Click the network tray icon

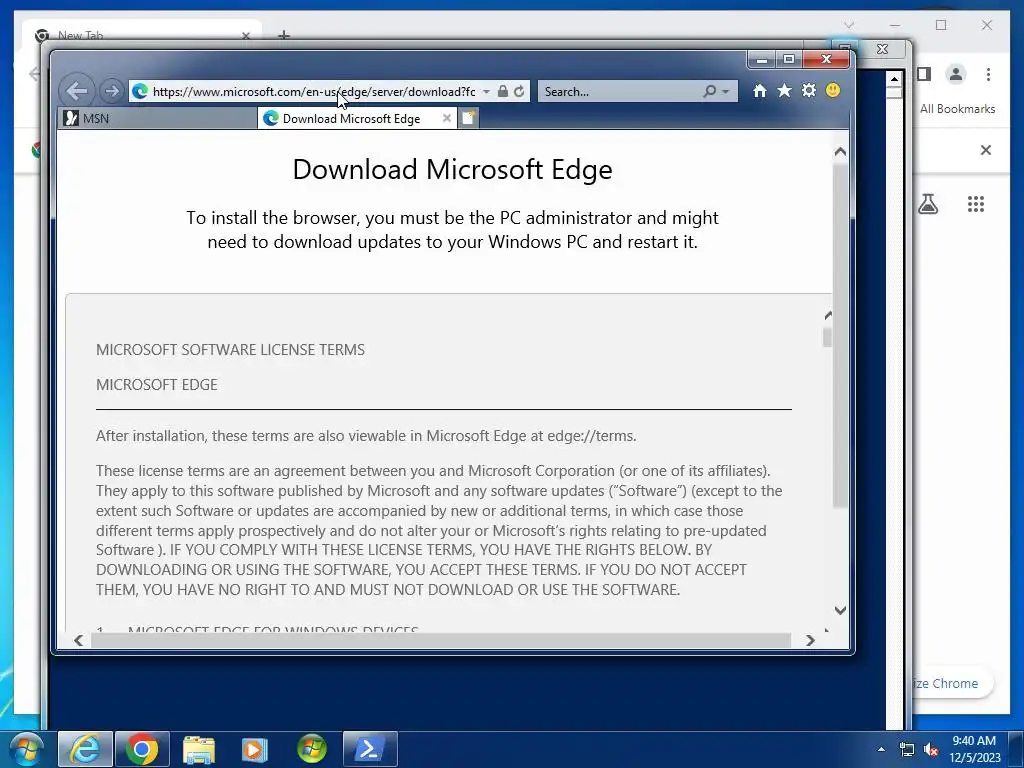pos(906,749)
